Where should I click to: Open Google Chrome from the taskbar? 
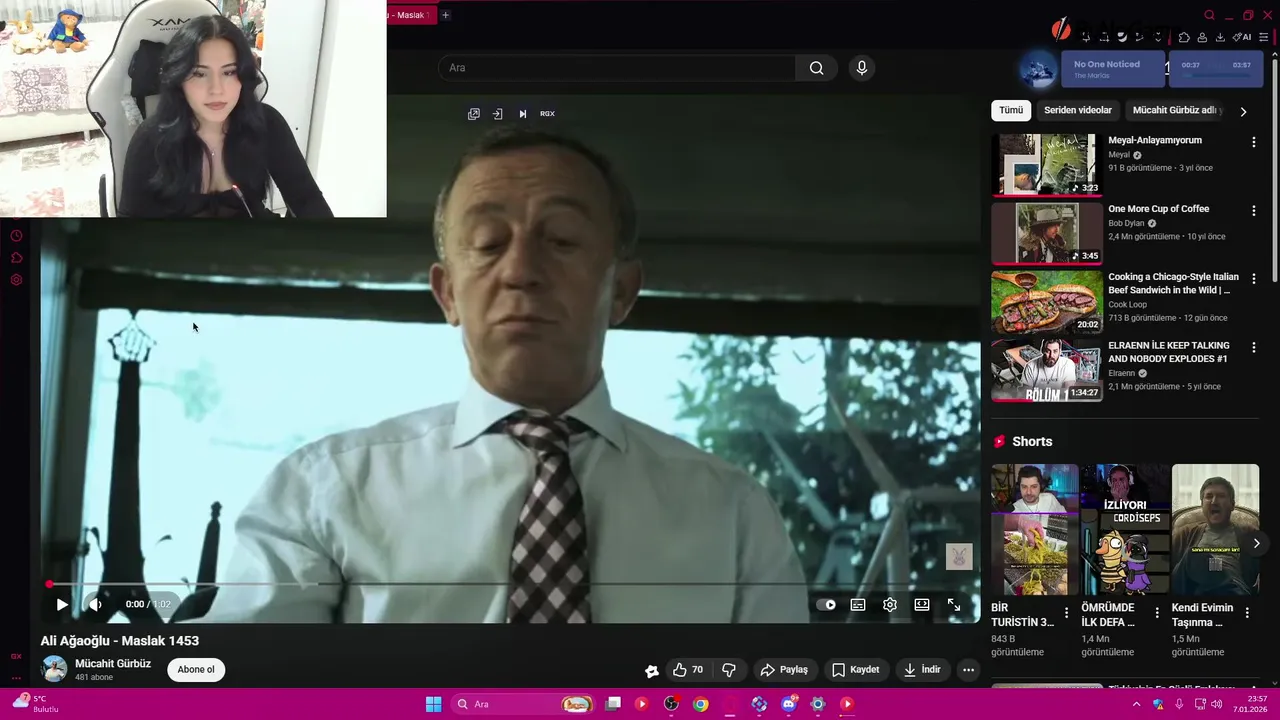pos(701,704)
